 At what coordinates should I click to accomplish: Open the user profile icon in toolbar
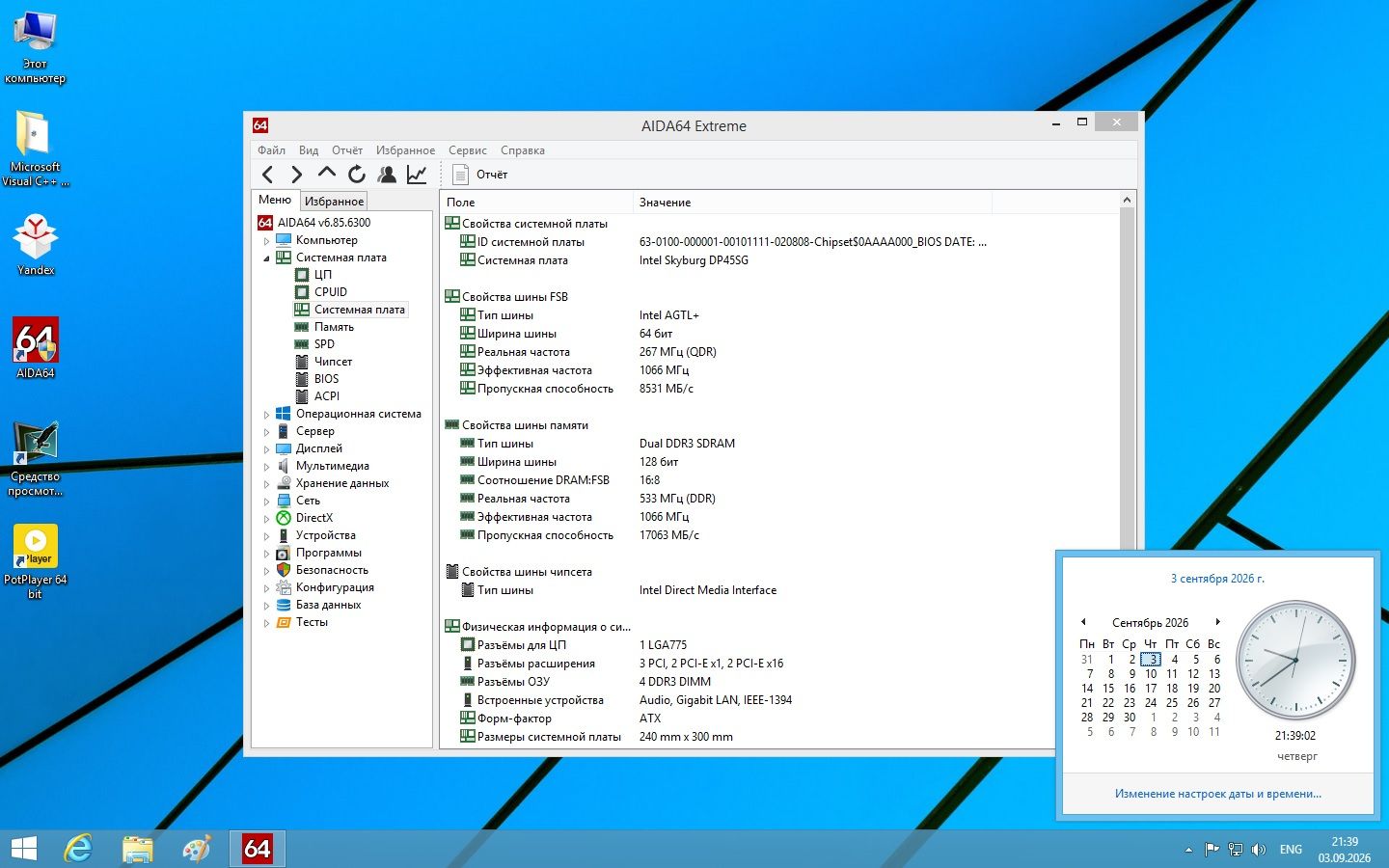[x=387, y=175]
